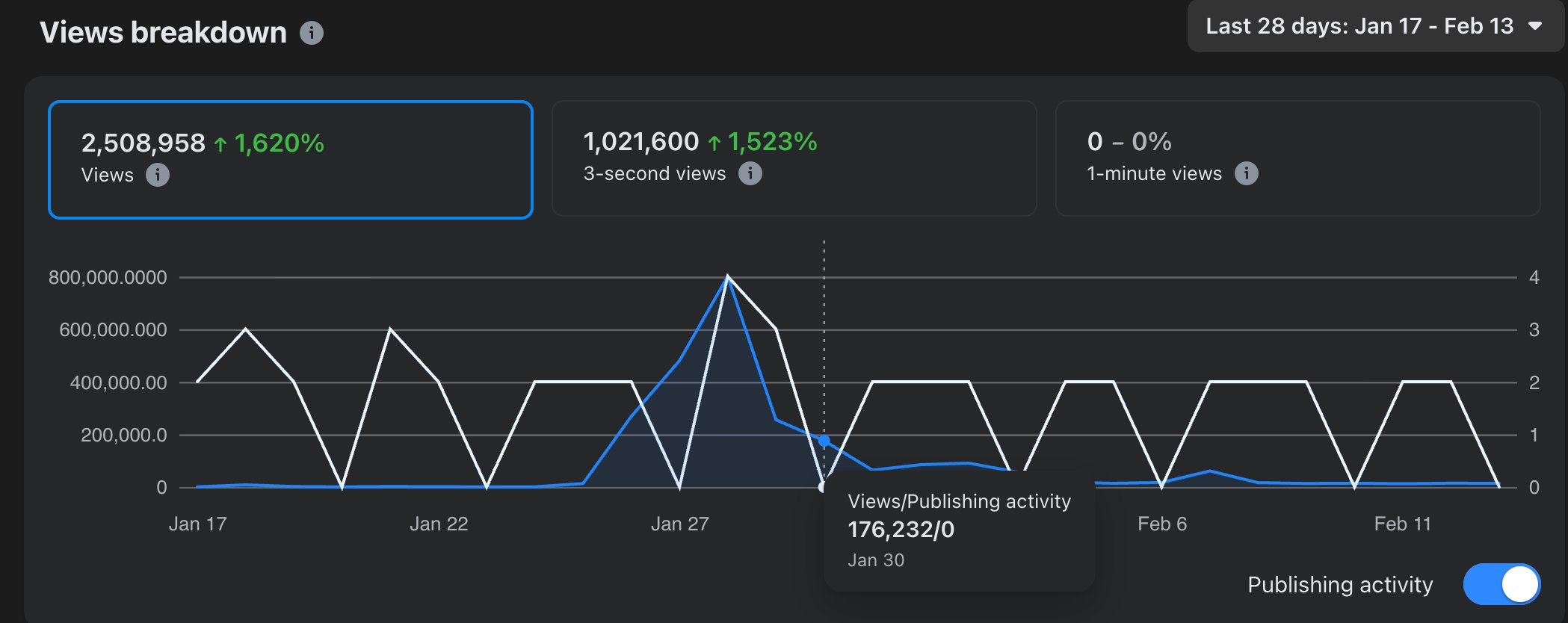Image resolution: width=1568 pixels, height=623 pixels.
Task: Click the Feb 11 axis label
Action: click(1402, 524)
